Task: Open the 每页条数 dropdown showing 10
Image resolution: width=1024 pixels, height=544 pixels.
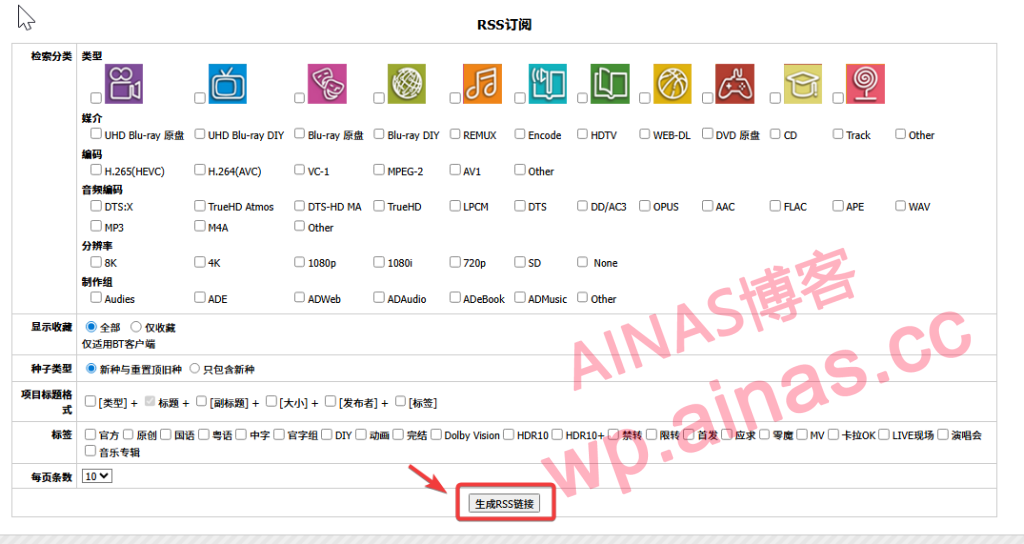Action: pos(97,476)
